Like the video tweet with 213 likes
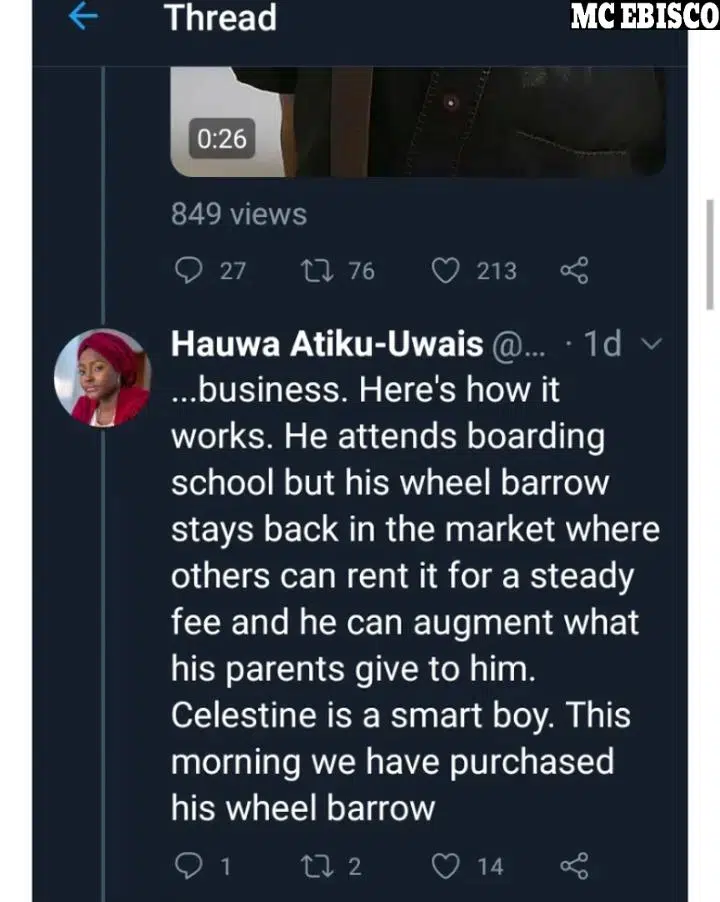Screen dimensions: 720x902 point(446,270)
